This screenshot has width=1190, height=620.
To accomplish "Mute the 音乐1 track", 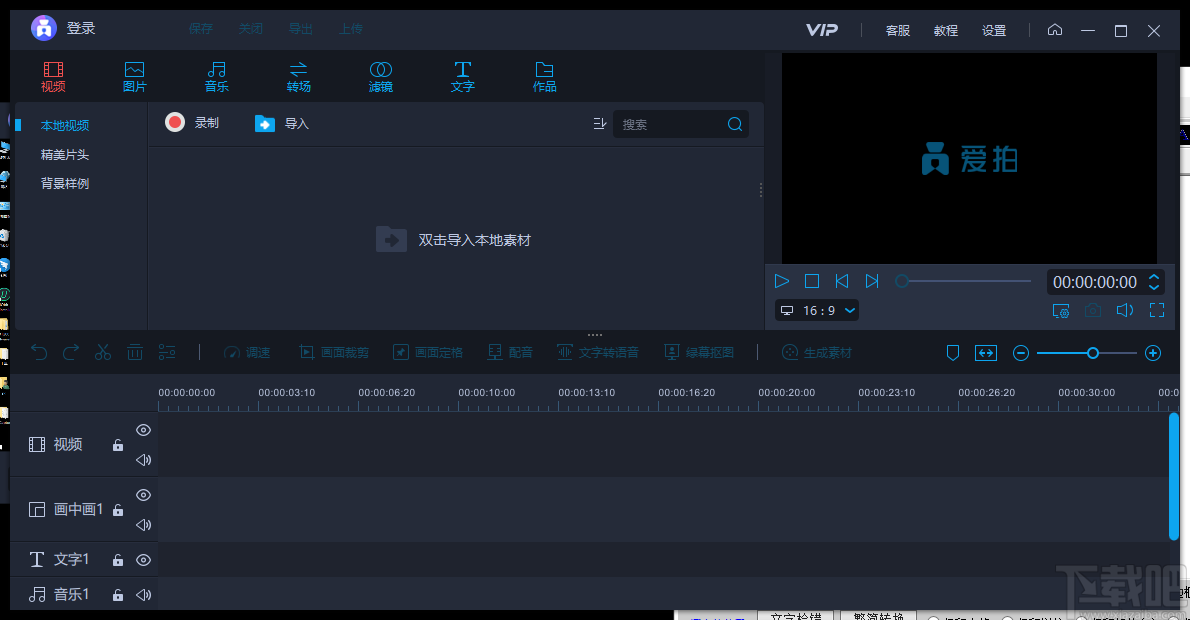I will click(143, 594).
